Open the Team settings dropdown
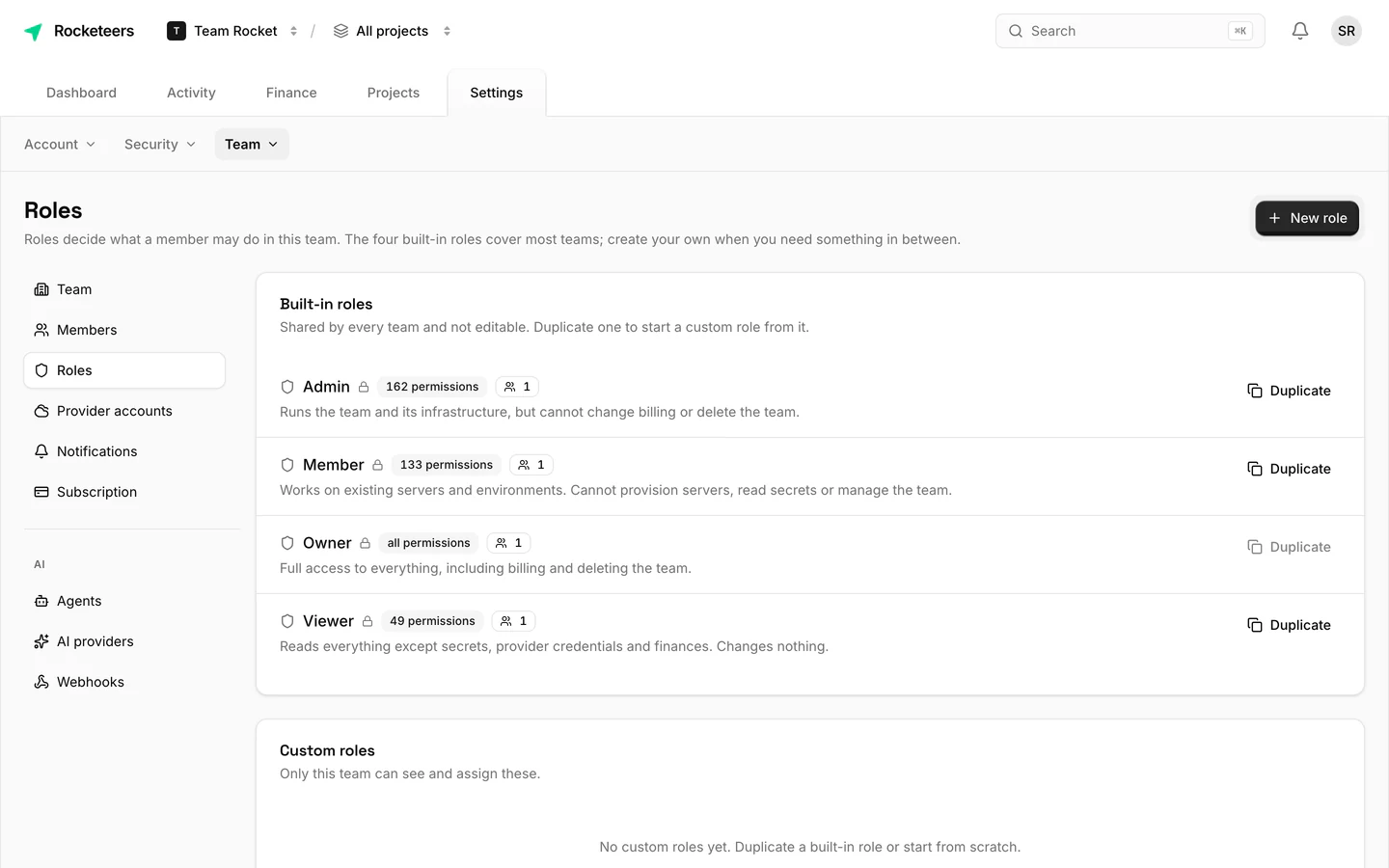This screenshot has height=868, width=1389. coord(252,145)
